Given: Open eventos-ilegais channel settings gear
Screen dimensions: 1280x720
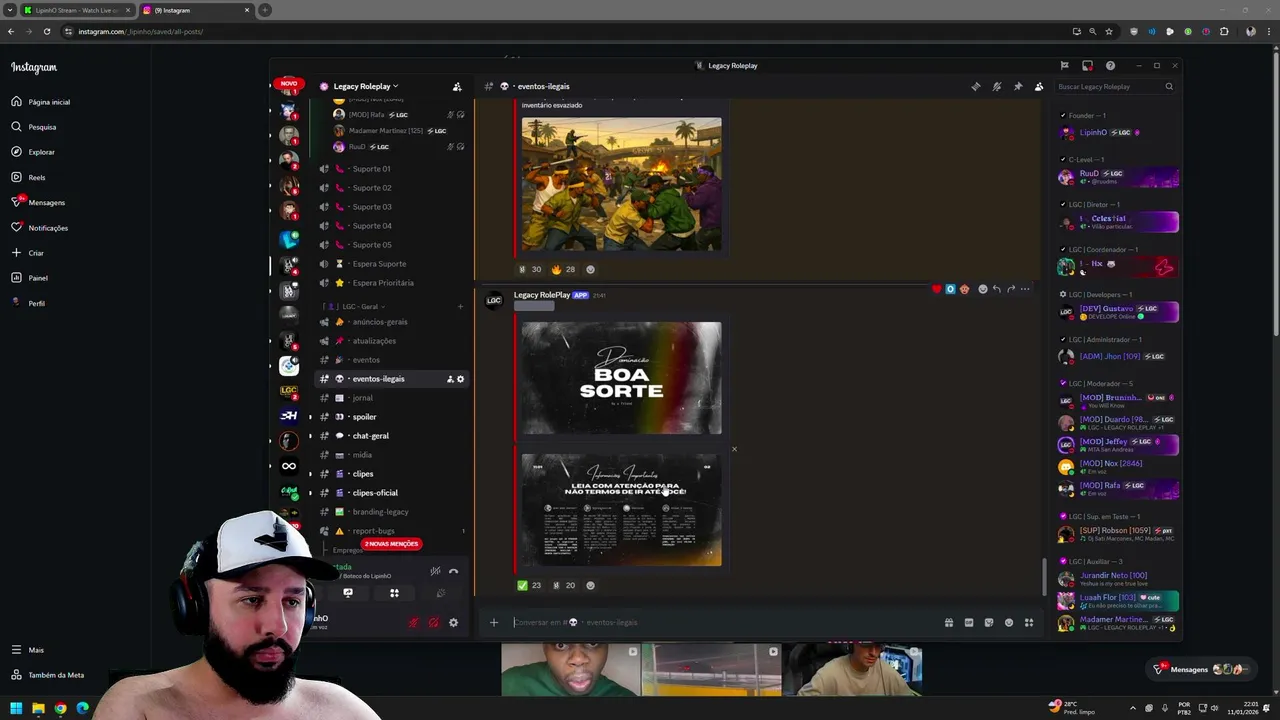Looking at the screenshot, I should [460, 379].
